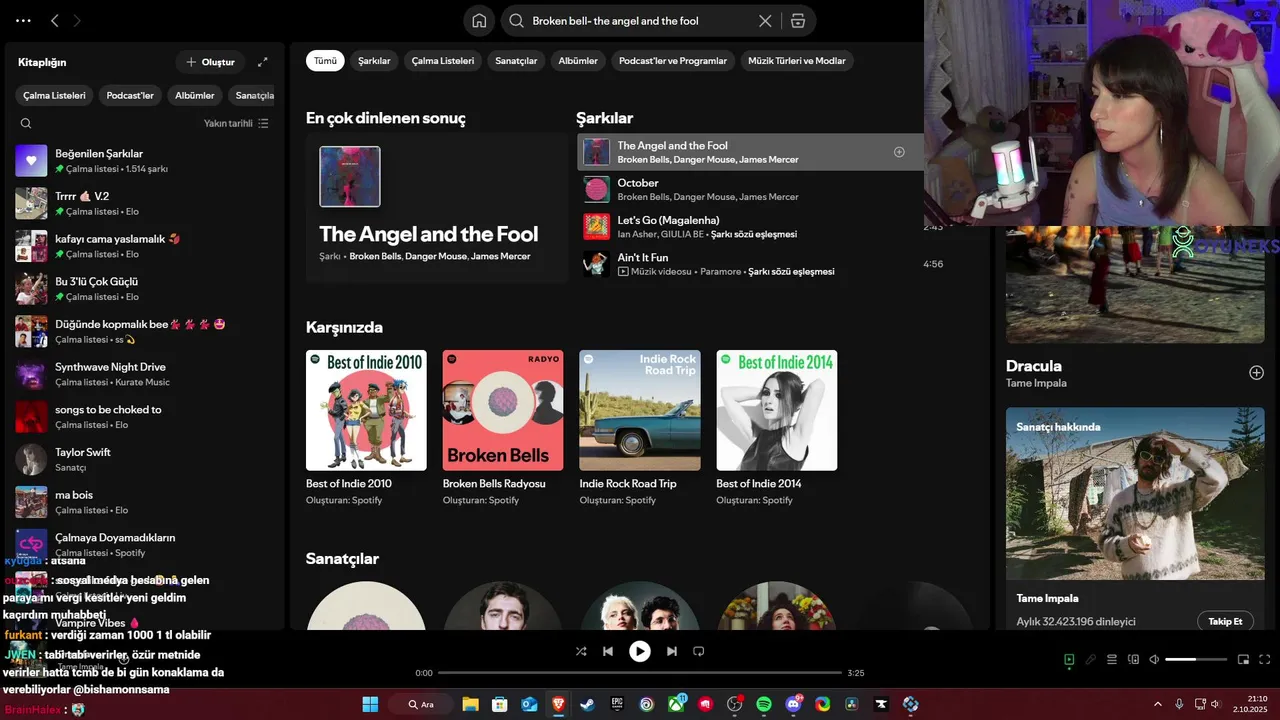This screenshot has height=720, width=1280.
Task: Open sort menu Yakın tarihli
Action: (x=236, y=123)
